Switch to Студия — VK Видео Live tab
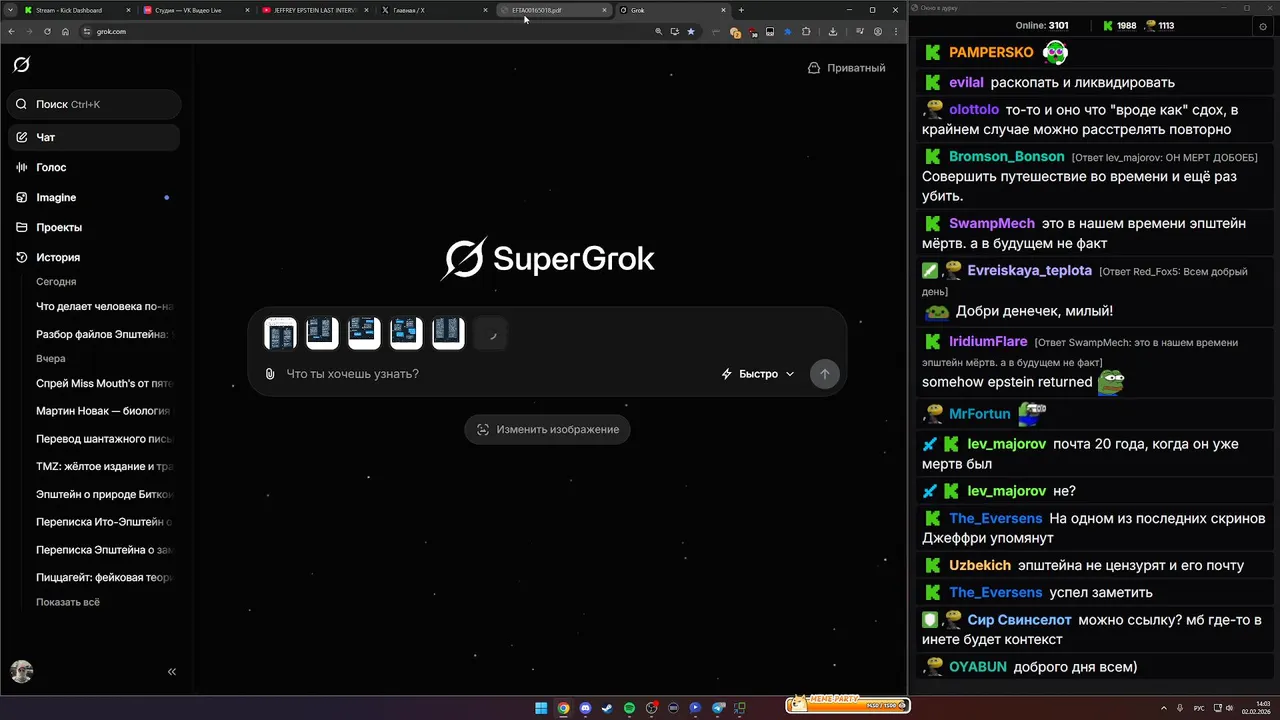This screenshot has height=720, width=1280. pos(194,10)
